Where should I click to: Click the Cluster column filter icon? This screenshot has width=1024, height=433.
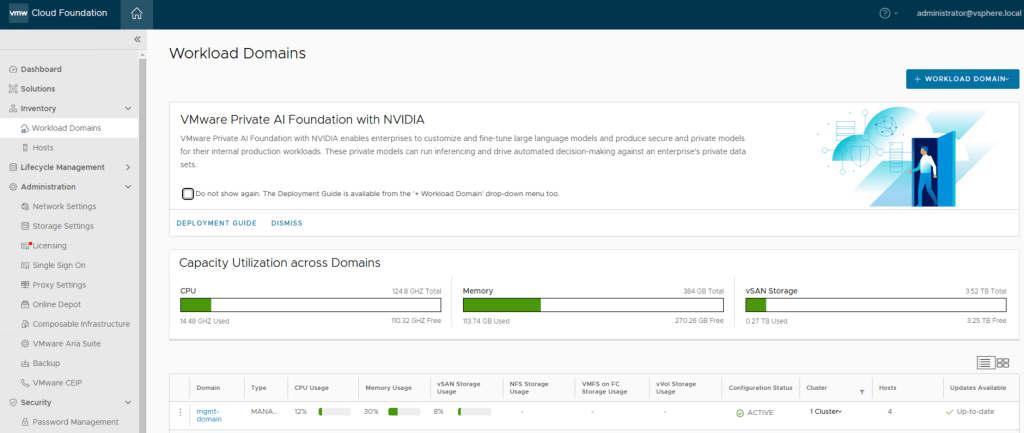tap(862, 392)
